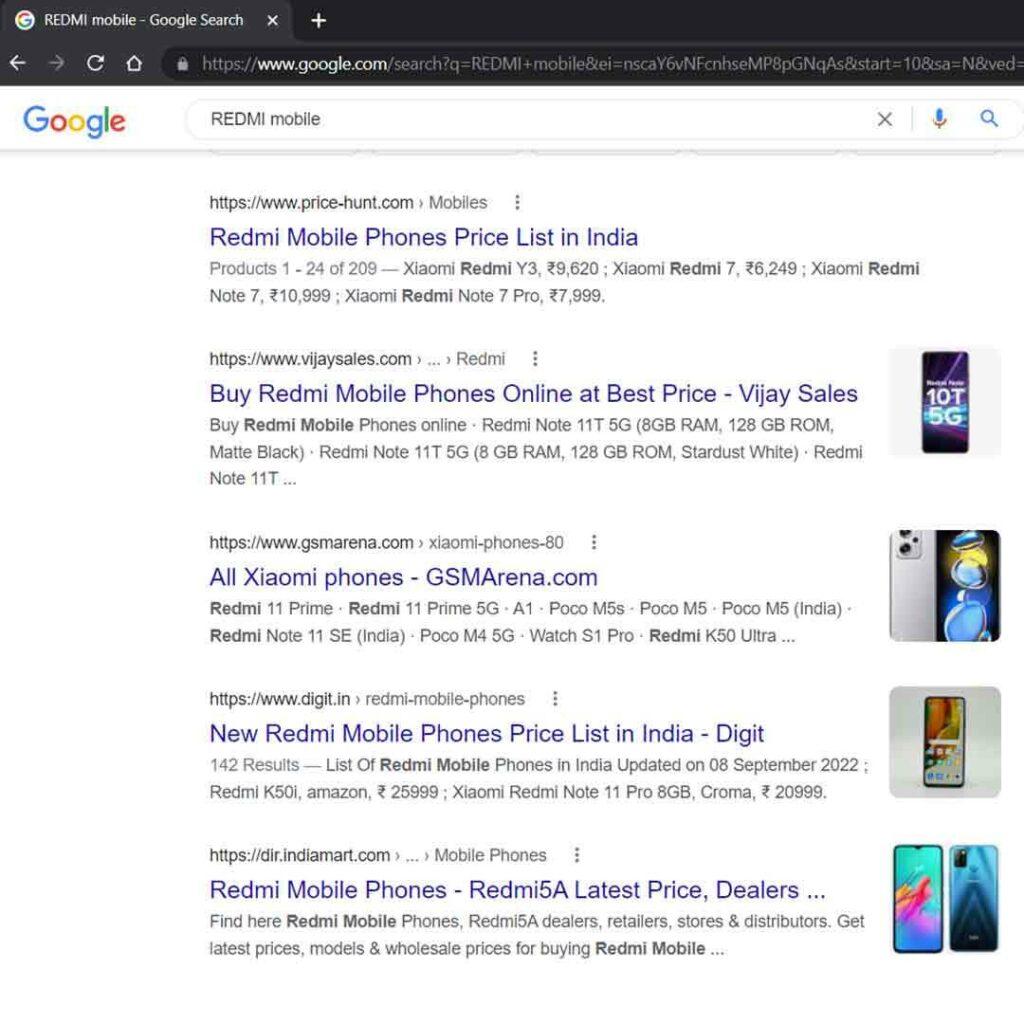Open more options for price-hunt.com result
This screenshot has width=1024, height=1024.
pos(517,202)
